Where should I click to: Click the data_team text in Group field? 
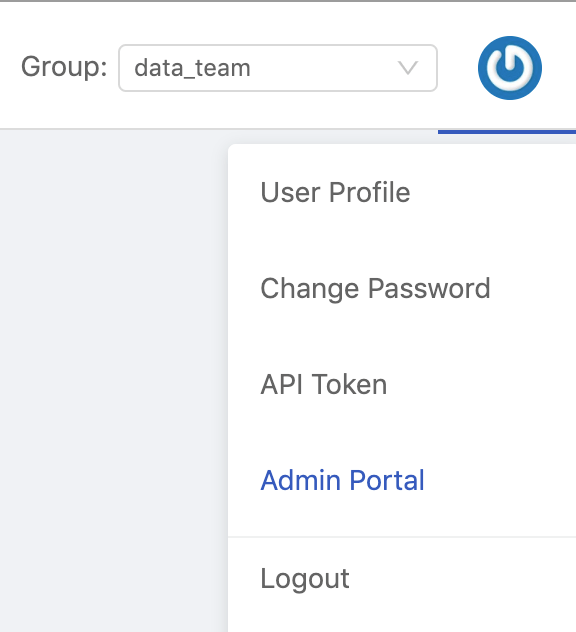192,68
